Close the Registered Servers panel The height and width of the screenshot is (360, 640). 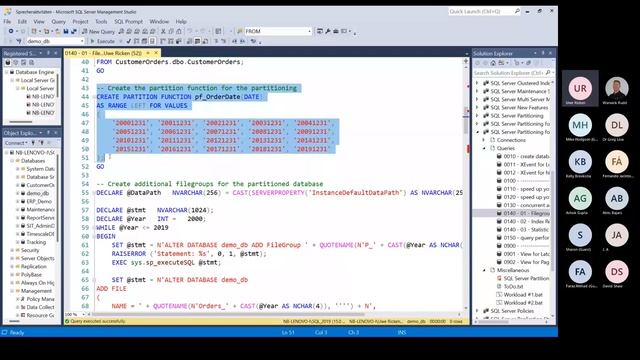[x=56, y=53]
